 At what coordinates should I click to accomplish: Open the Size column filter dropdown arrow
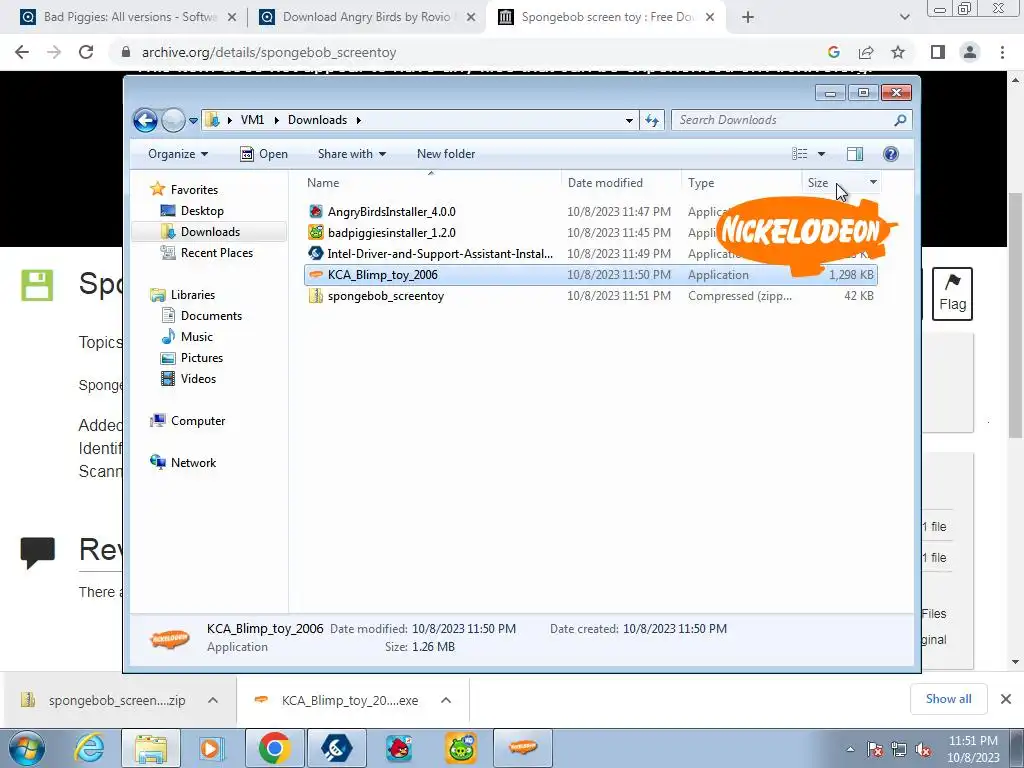coord(873,182)
